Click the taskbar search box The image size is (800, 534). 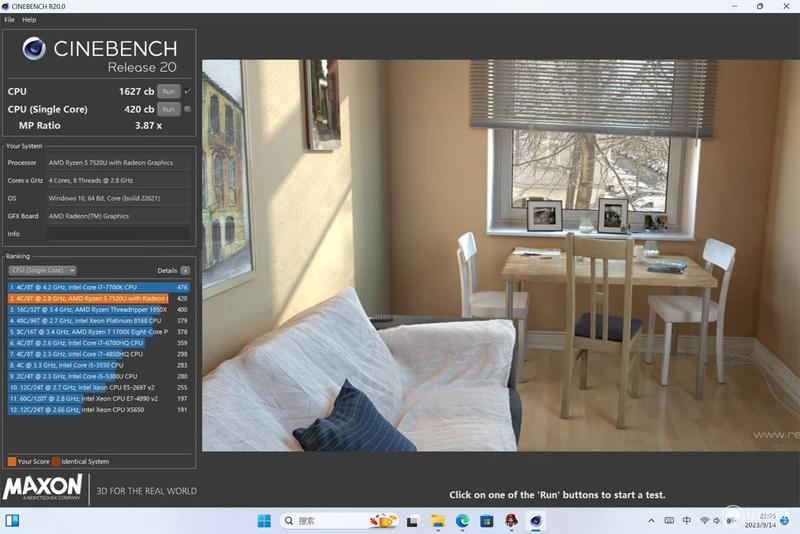[339, 521]
